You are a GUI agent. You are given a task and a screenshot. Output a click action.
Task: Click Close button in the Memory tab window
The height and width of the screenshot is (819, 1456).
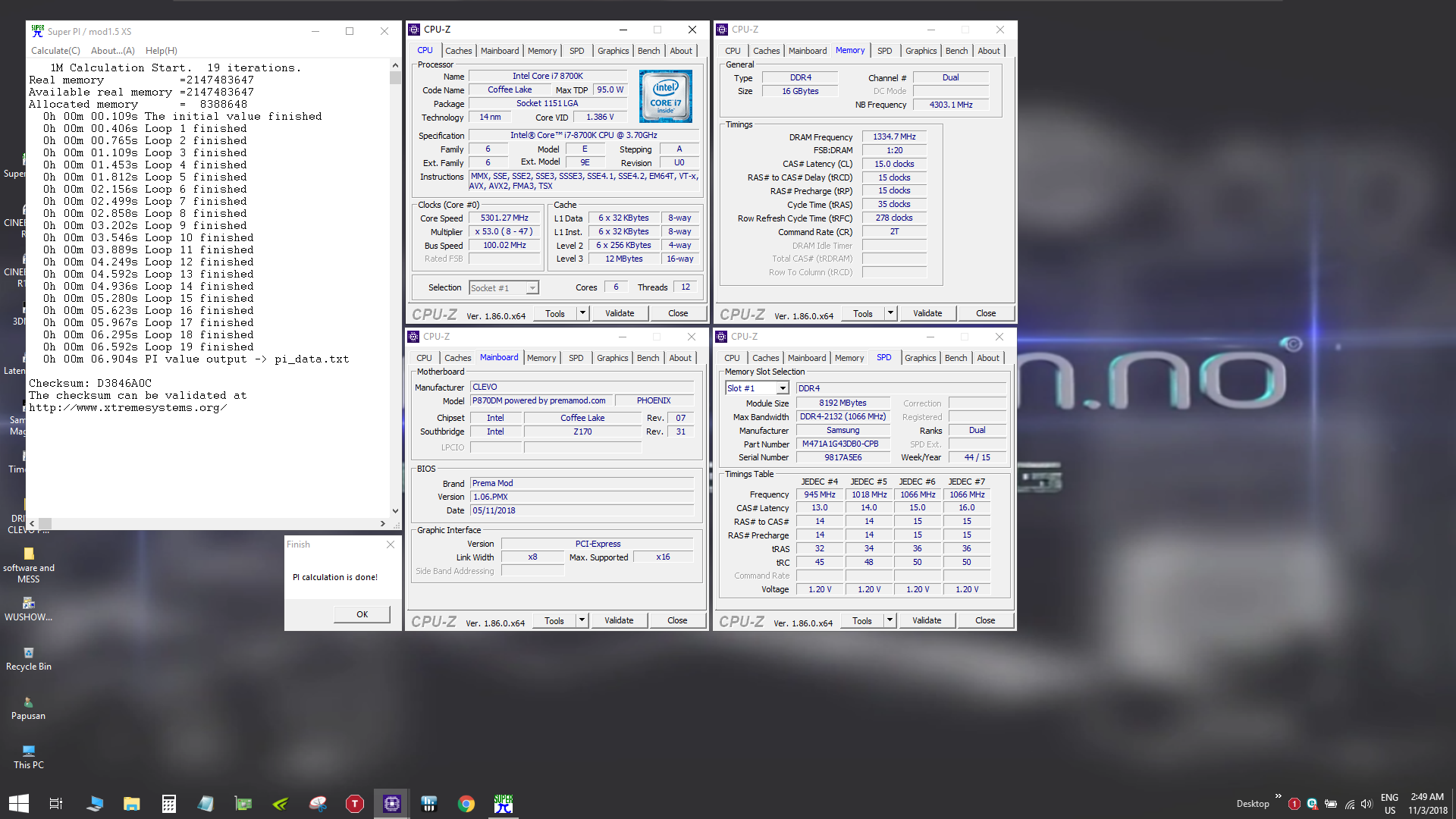click(x=986, y=313)
